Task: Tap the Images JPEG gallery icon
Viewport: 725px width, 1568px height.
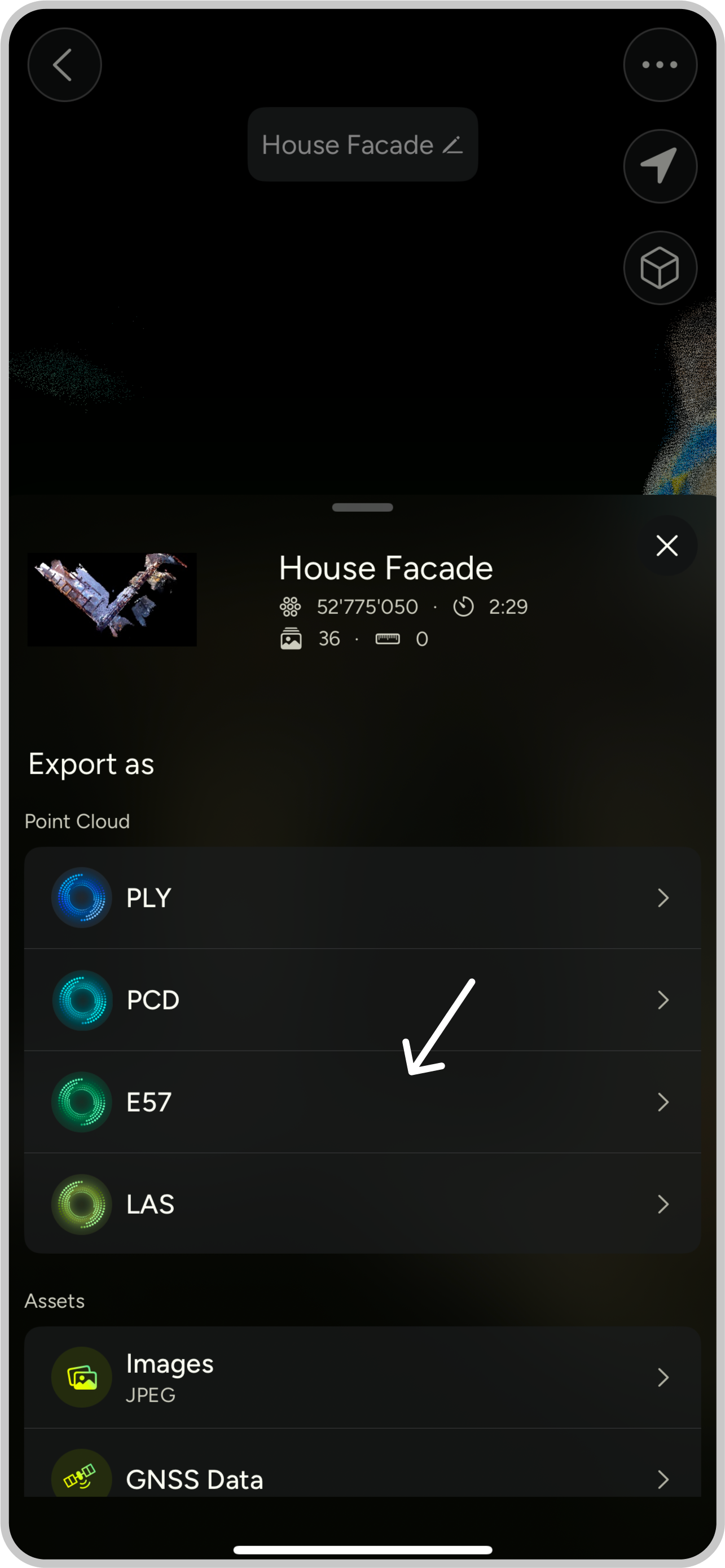Action: [x=82, y=1377]
